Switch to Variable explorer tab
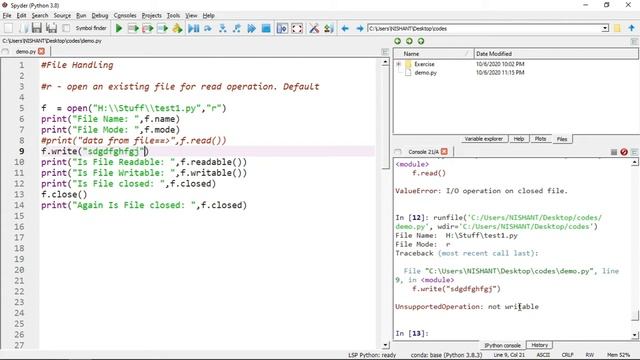The height and width of the screenshot is (360, 640). pyautogui.click(x=484, y=139)
